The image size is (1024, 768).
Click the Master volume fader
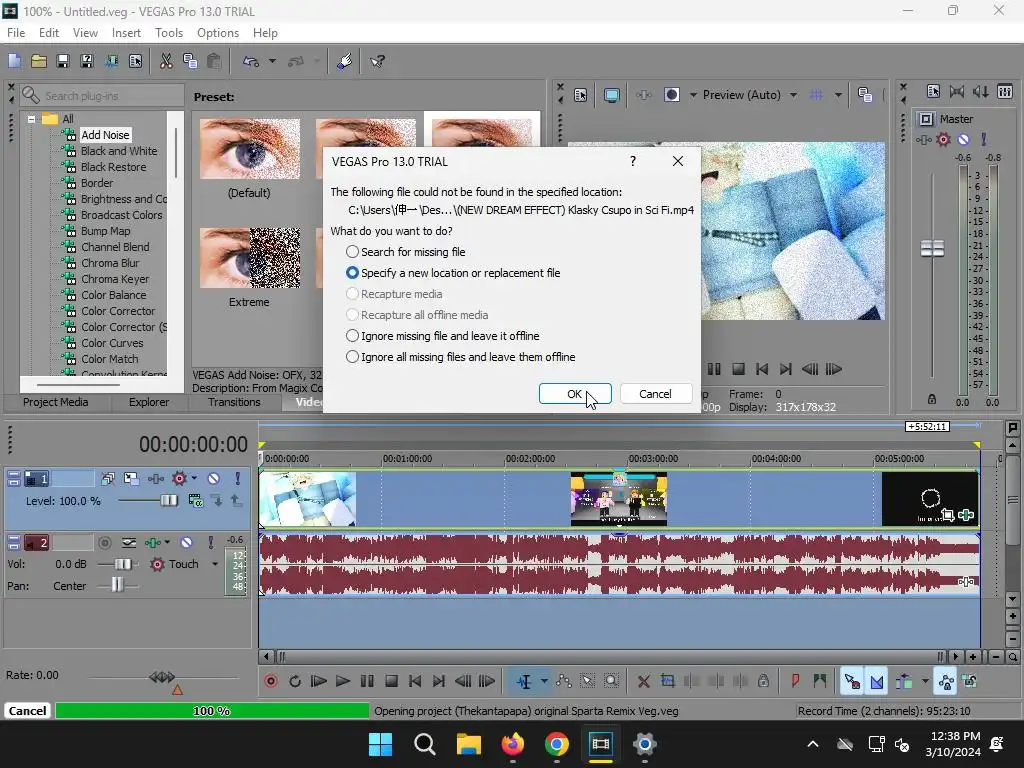point(932,249)
